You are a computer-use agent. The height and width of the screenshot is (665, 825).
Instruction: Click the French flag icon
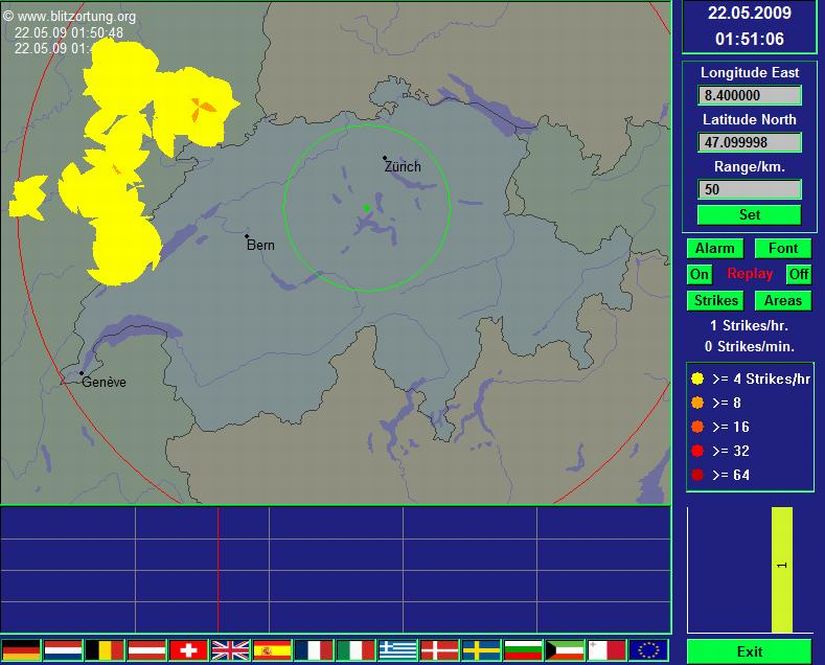314,650
